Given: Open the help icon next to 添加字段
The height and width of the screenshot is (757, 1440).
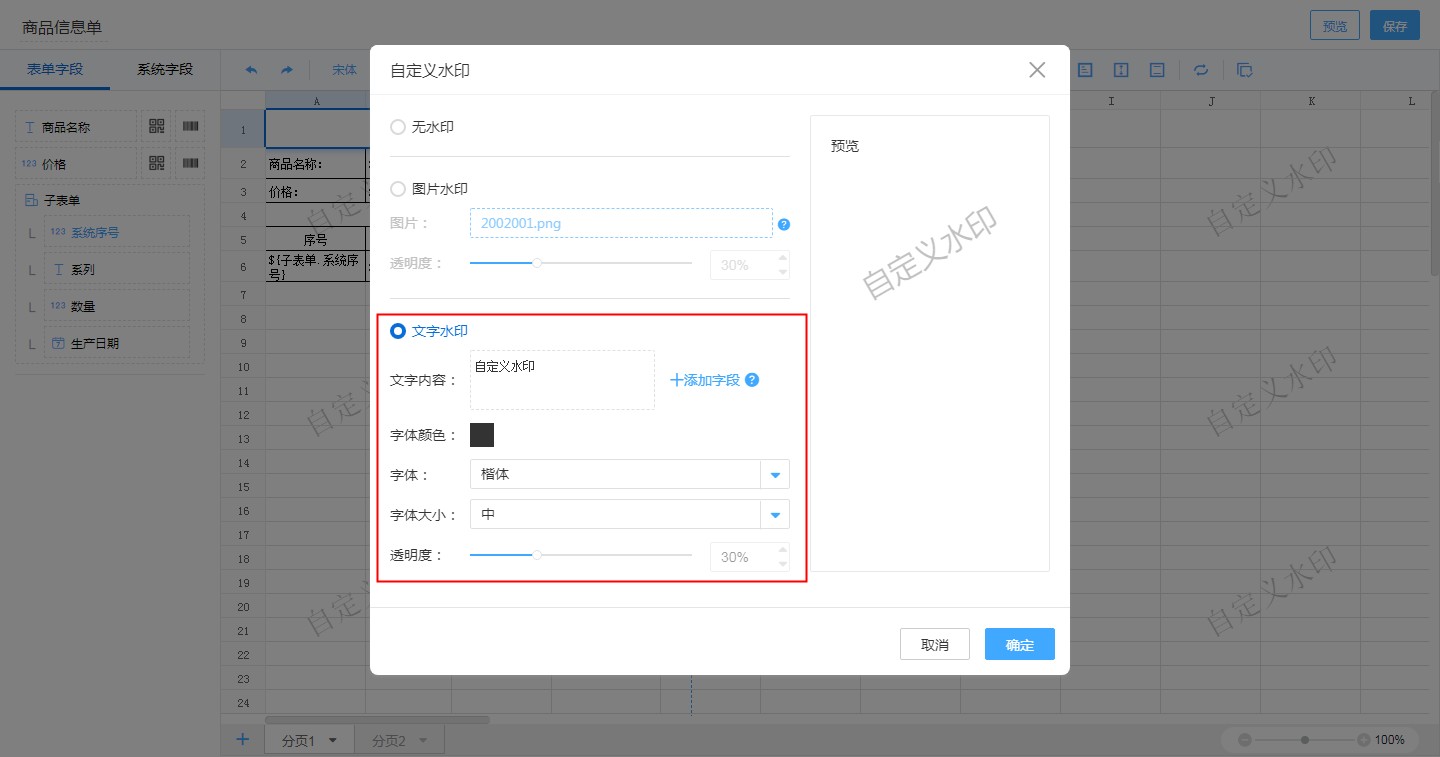Looking at the screenshot, I should pos(751,380).
